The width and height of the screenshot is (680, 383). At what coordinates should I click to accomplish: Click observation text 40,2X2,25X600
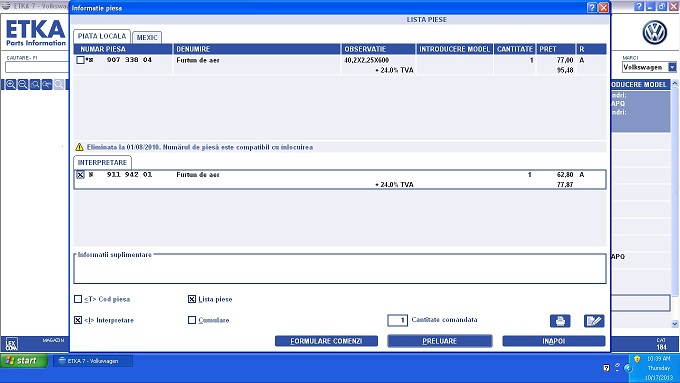(x=366, y=60)
